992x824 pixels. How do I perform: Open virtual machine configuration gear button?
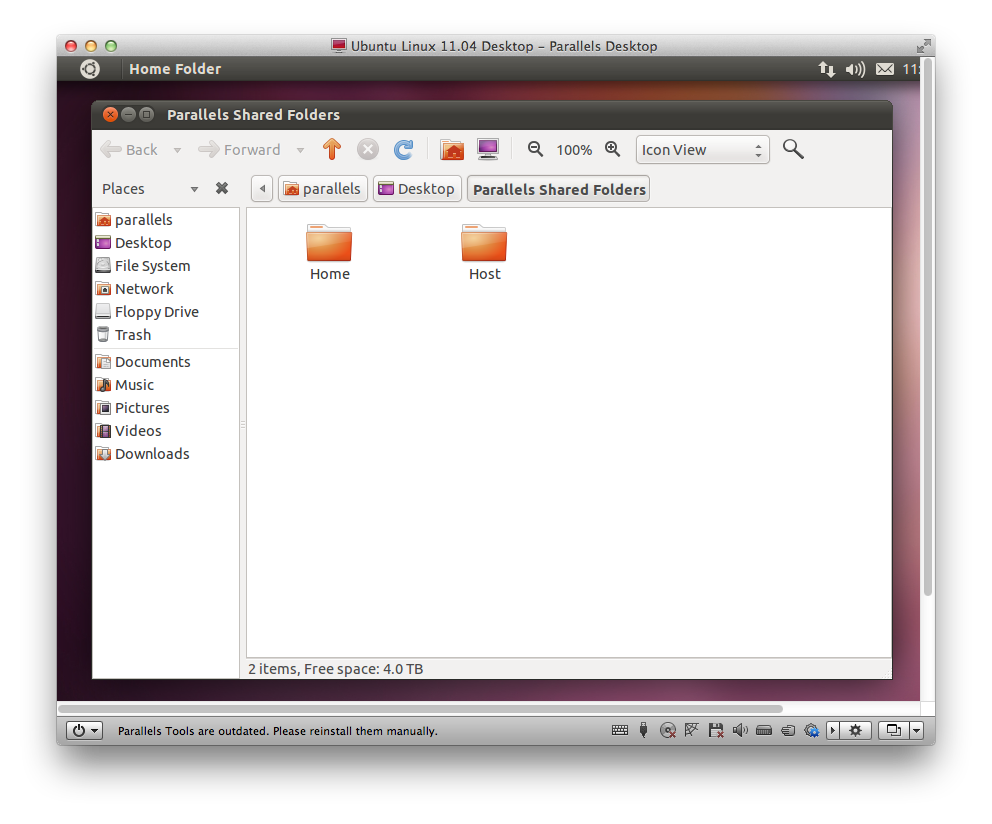[855, 730]
